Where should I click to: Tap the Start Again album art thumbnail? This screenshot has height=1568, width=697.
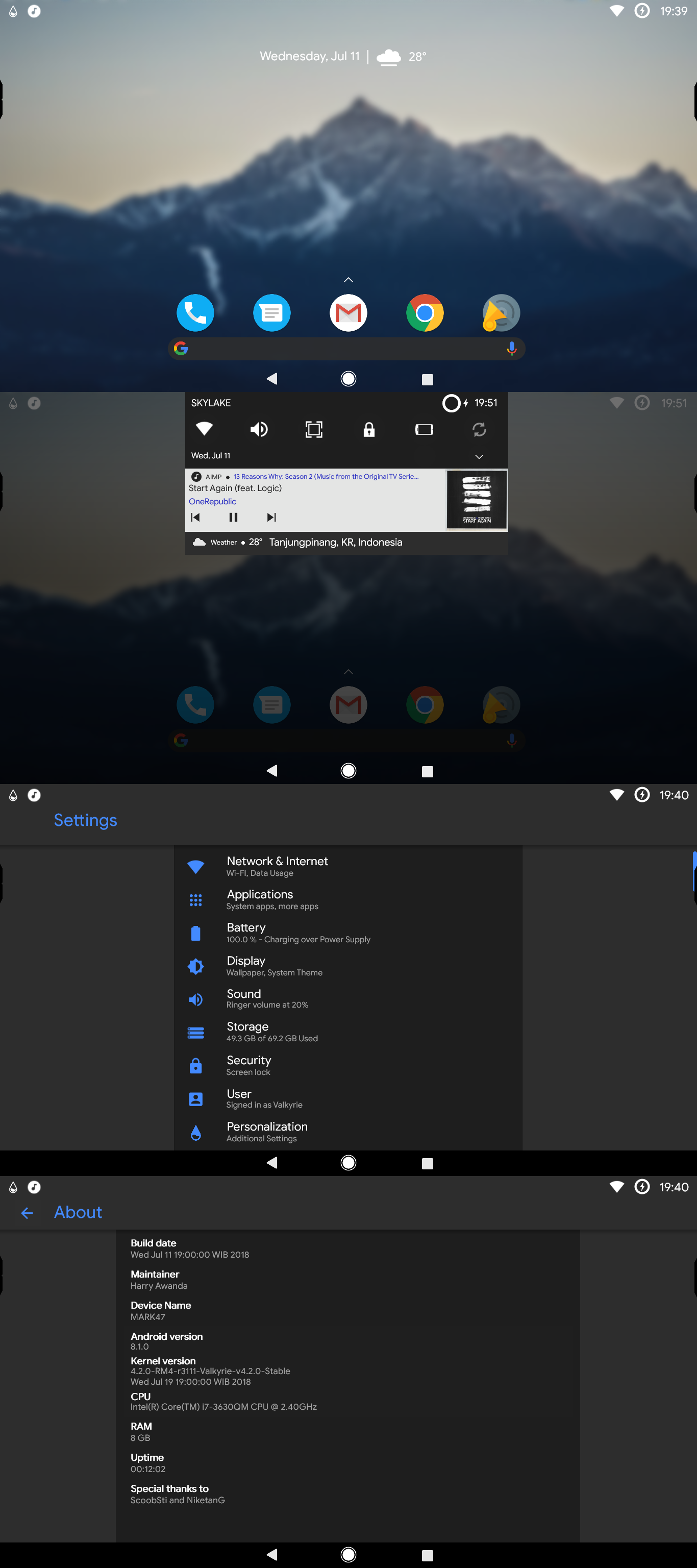477,500
